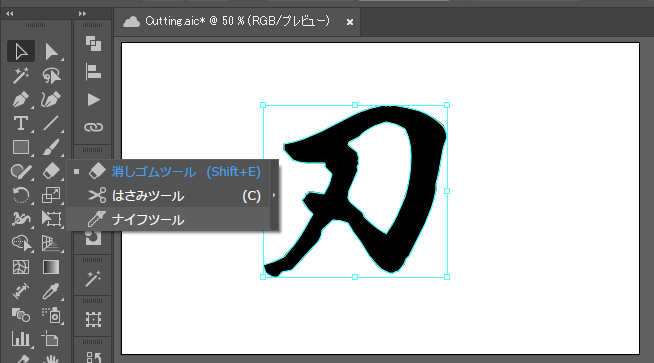Select the Selection (black arrow) tool
The height and width of the screenshot is (363, 654).
coord(21,52)
